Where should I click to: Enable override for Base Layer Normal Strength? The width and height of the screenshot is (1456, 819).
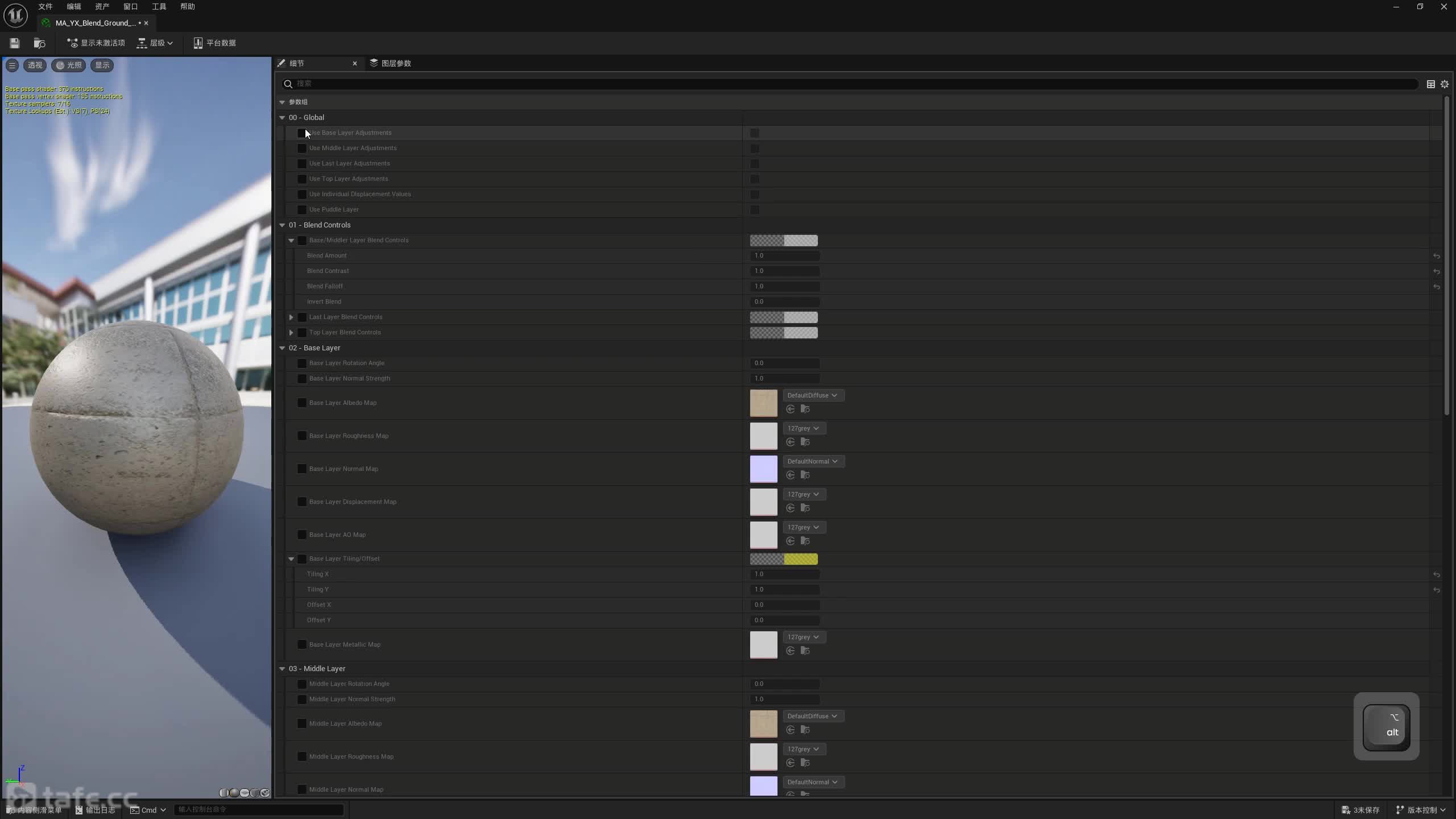302,379
